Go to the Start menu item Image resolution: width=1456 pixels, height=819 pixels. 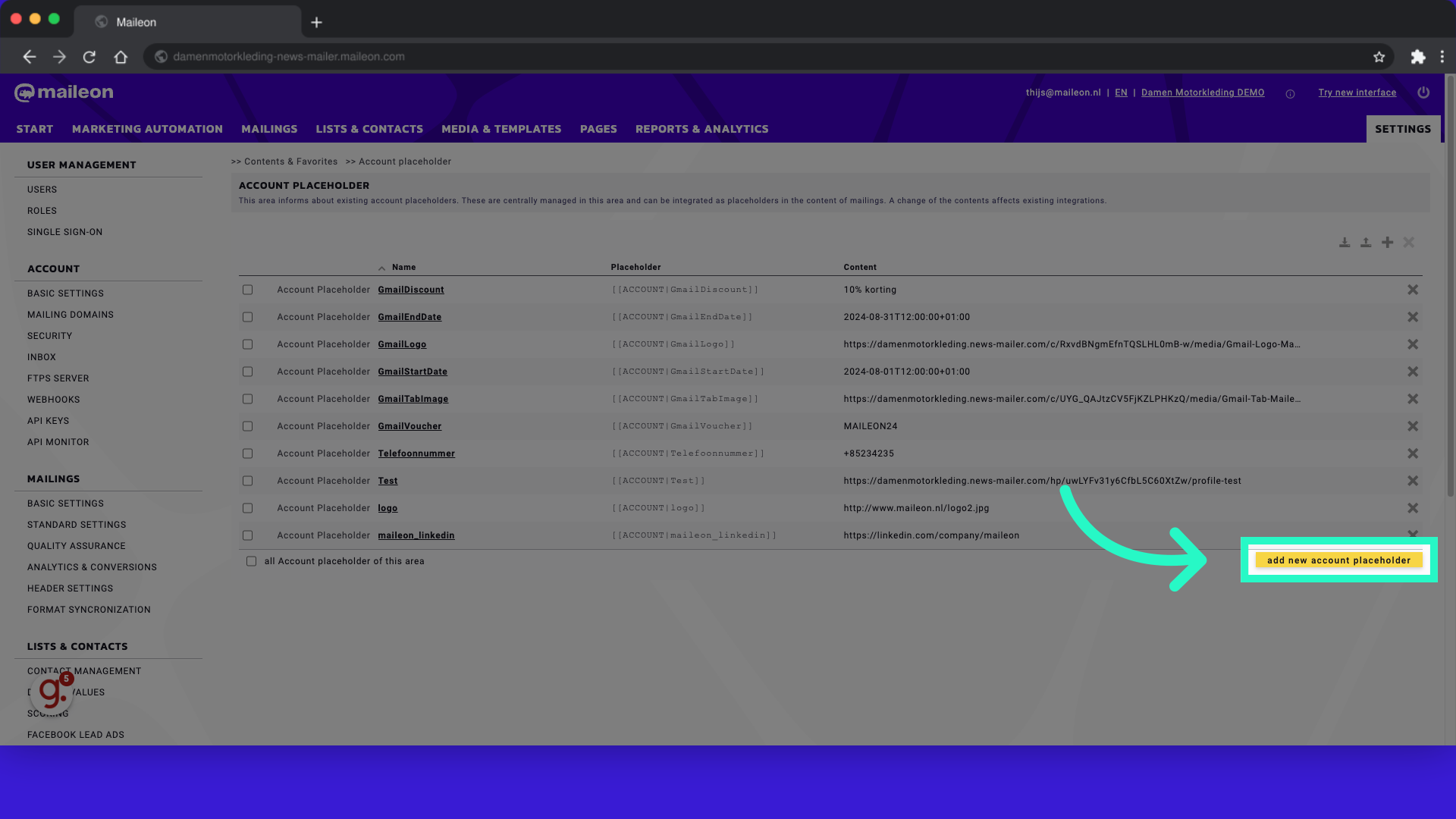[35, 129]
